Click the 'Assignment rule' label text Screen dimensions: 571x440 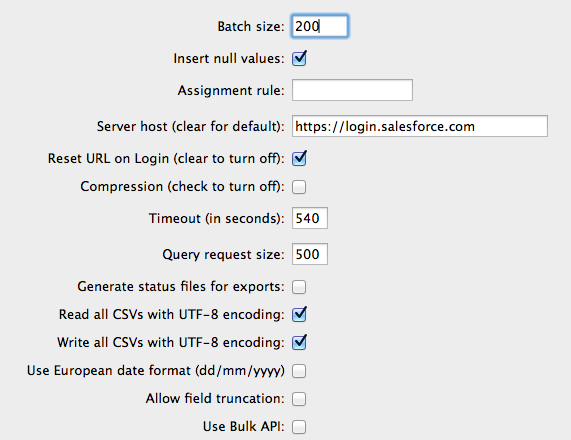click(231, 90)
